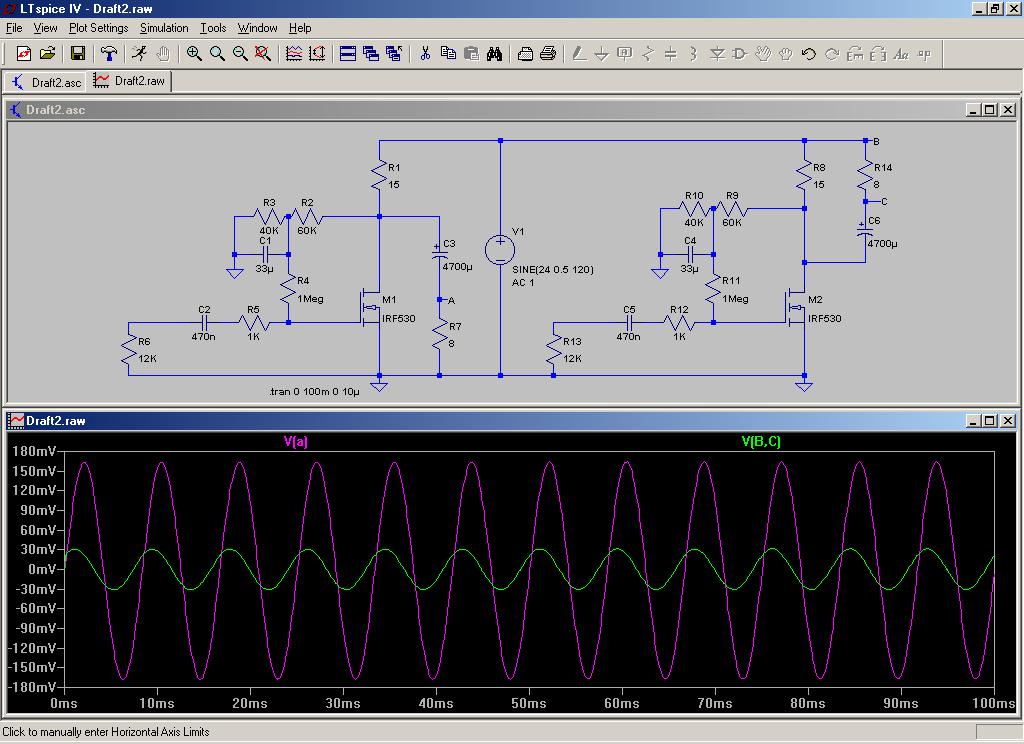Click the Autorange Y-axis icon
Viewport: 1024px width, 744px height.
[317, 54]
